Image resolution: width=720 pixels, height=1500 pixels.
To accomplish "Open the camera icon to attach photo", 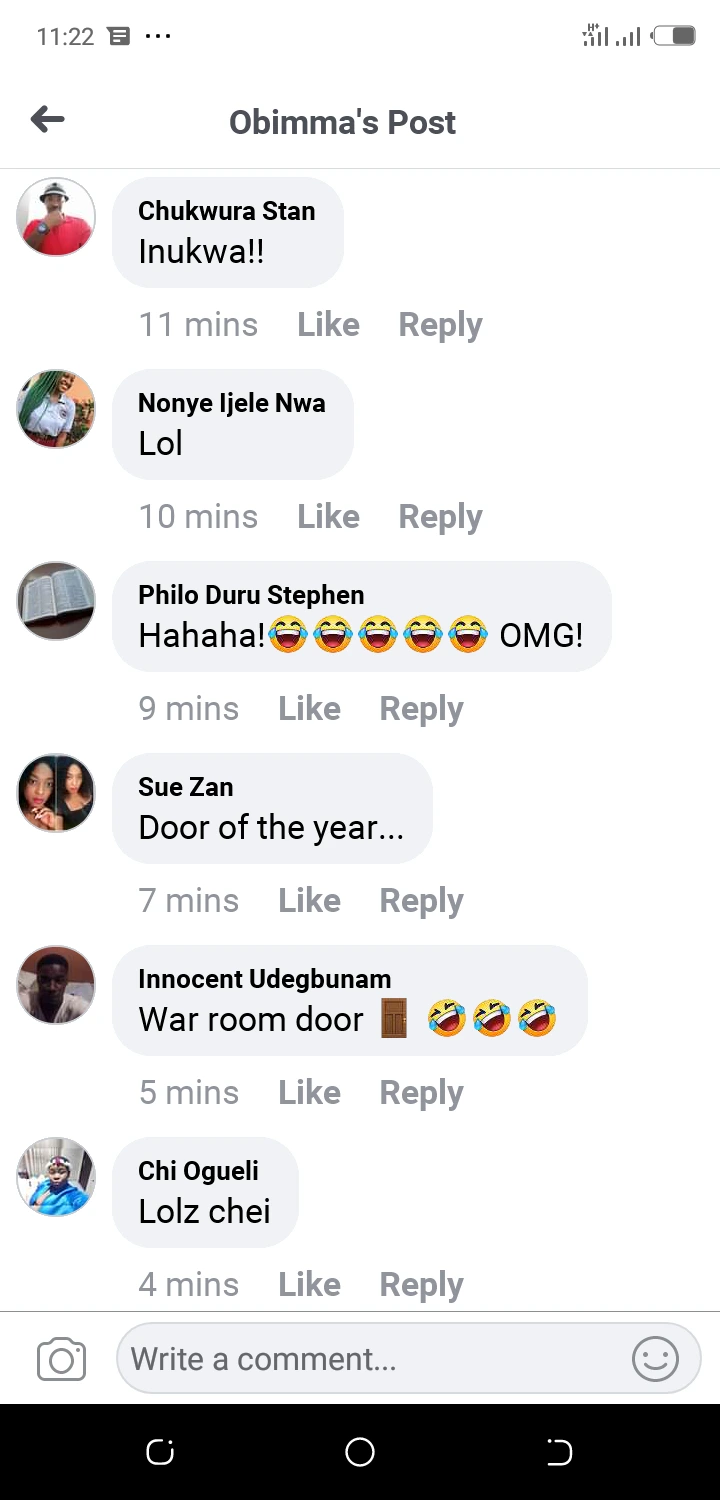I will pos(61,1360).
